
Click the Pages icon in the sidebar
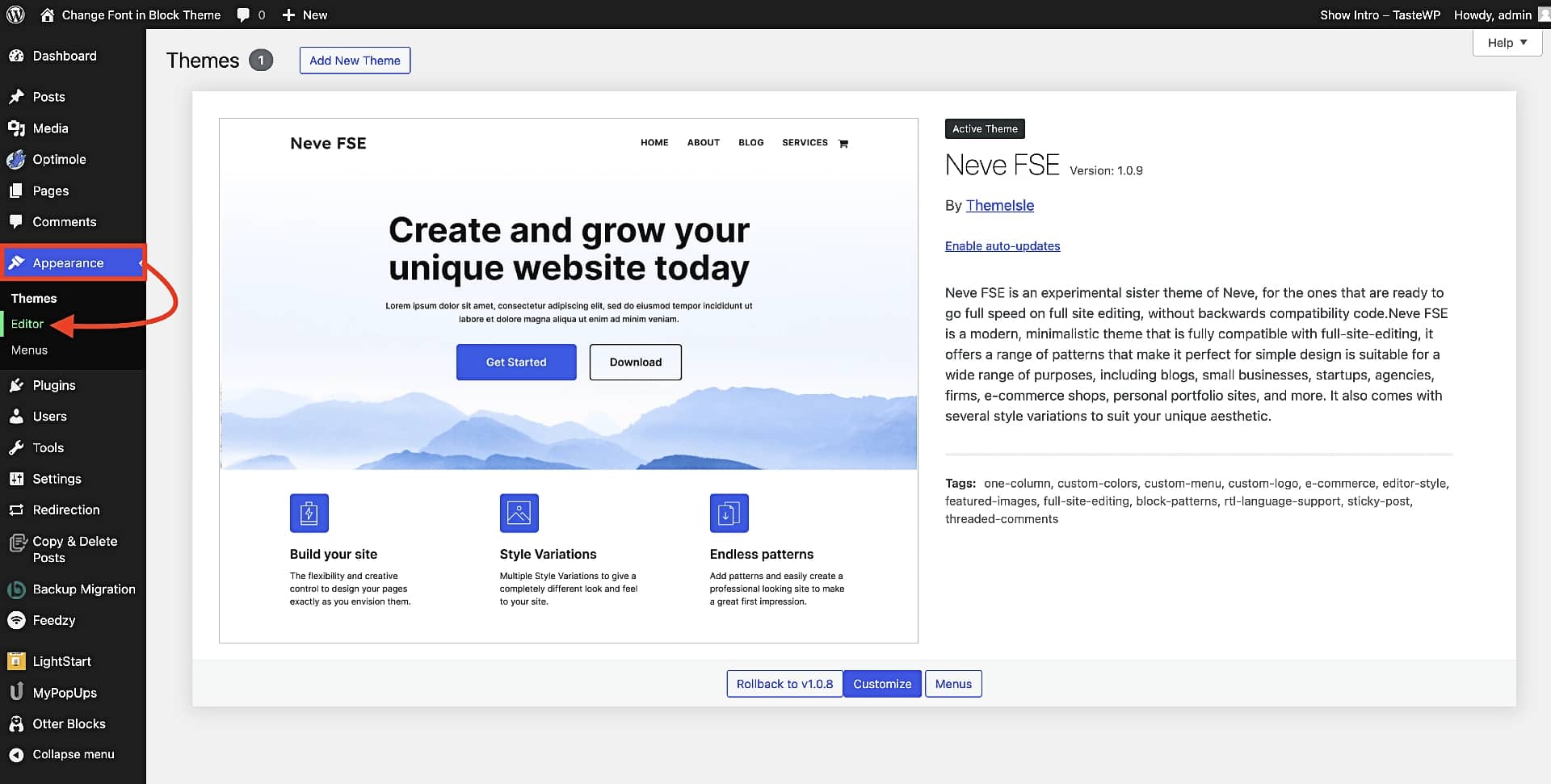point(16,191)
